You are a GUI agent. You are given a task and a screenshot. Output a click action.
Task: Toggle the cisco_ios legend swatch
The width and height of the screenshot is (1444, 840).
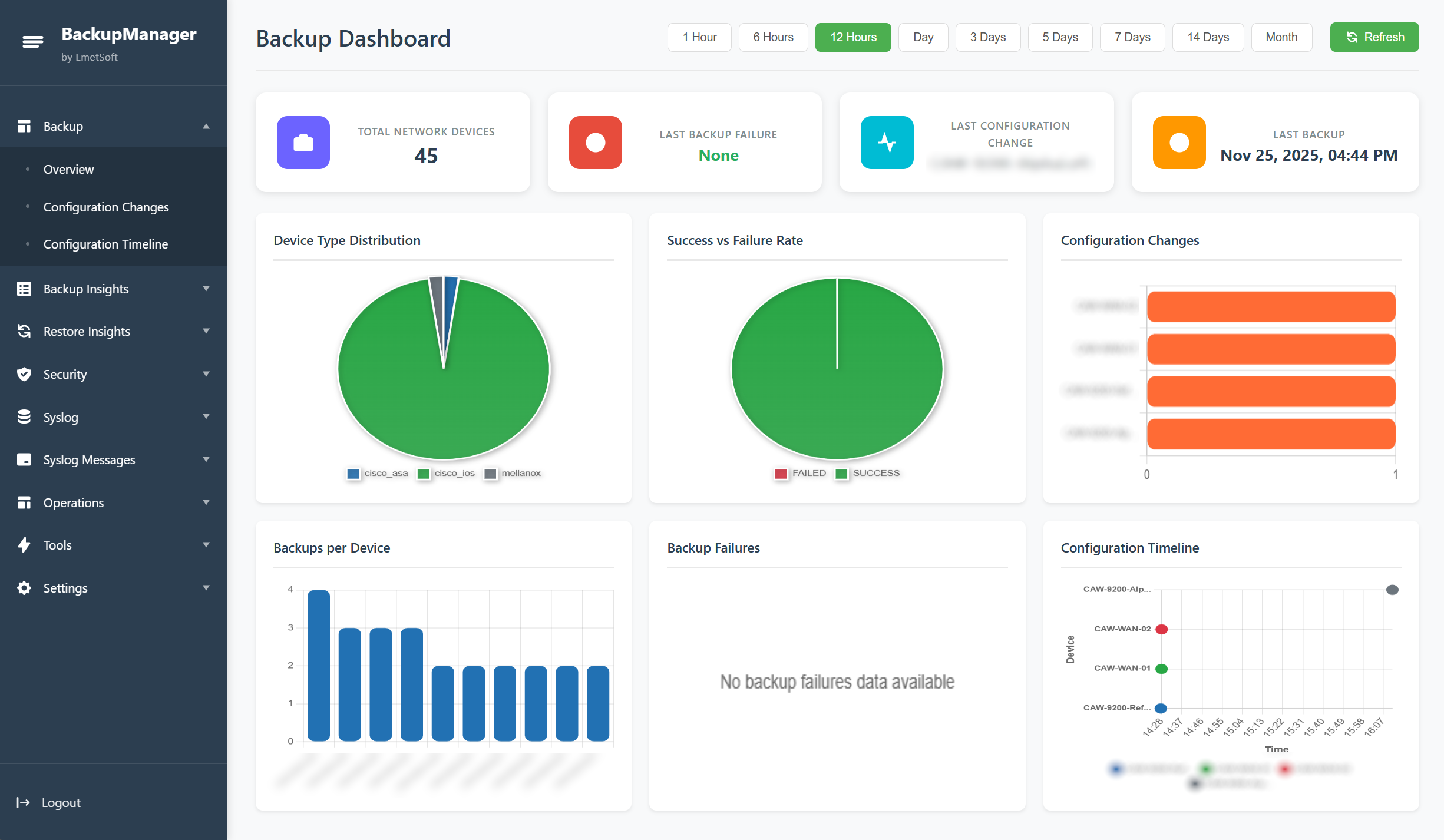pos(423,474)
